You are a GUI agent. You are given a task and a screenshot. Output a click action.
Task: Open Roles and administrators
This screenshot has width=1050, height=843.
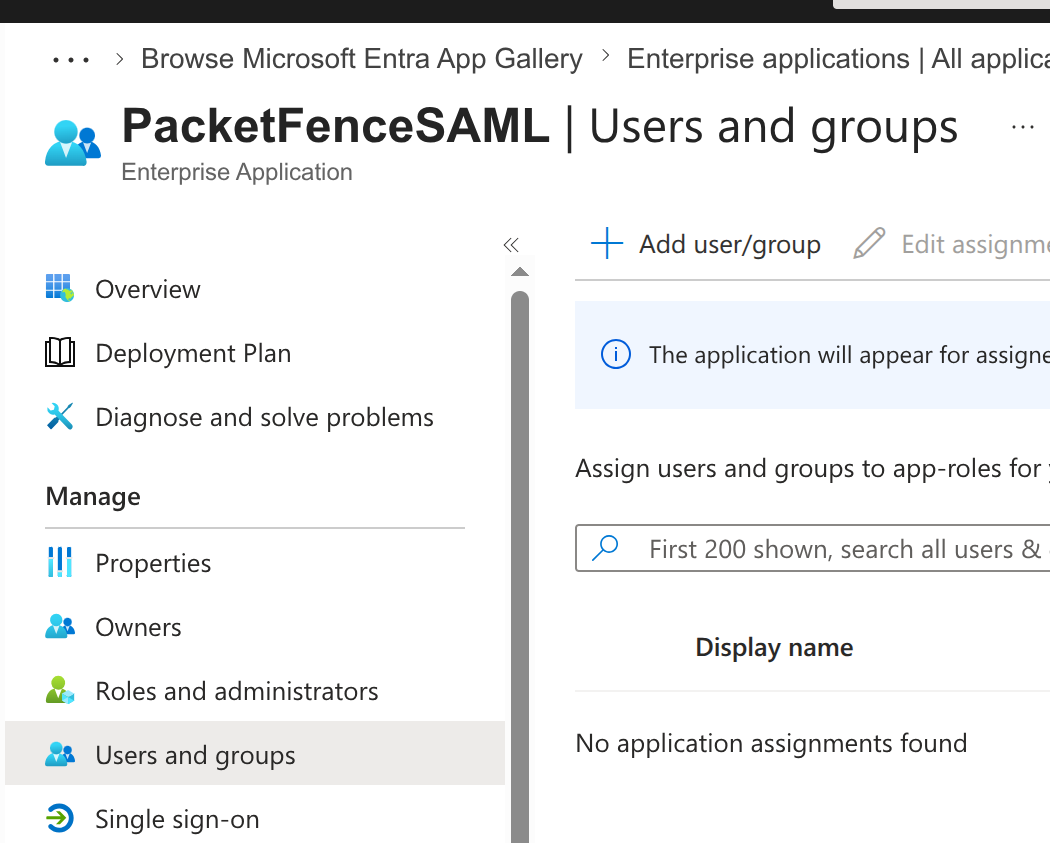click(254, 691)
